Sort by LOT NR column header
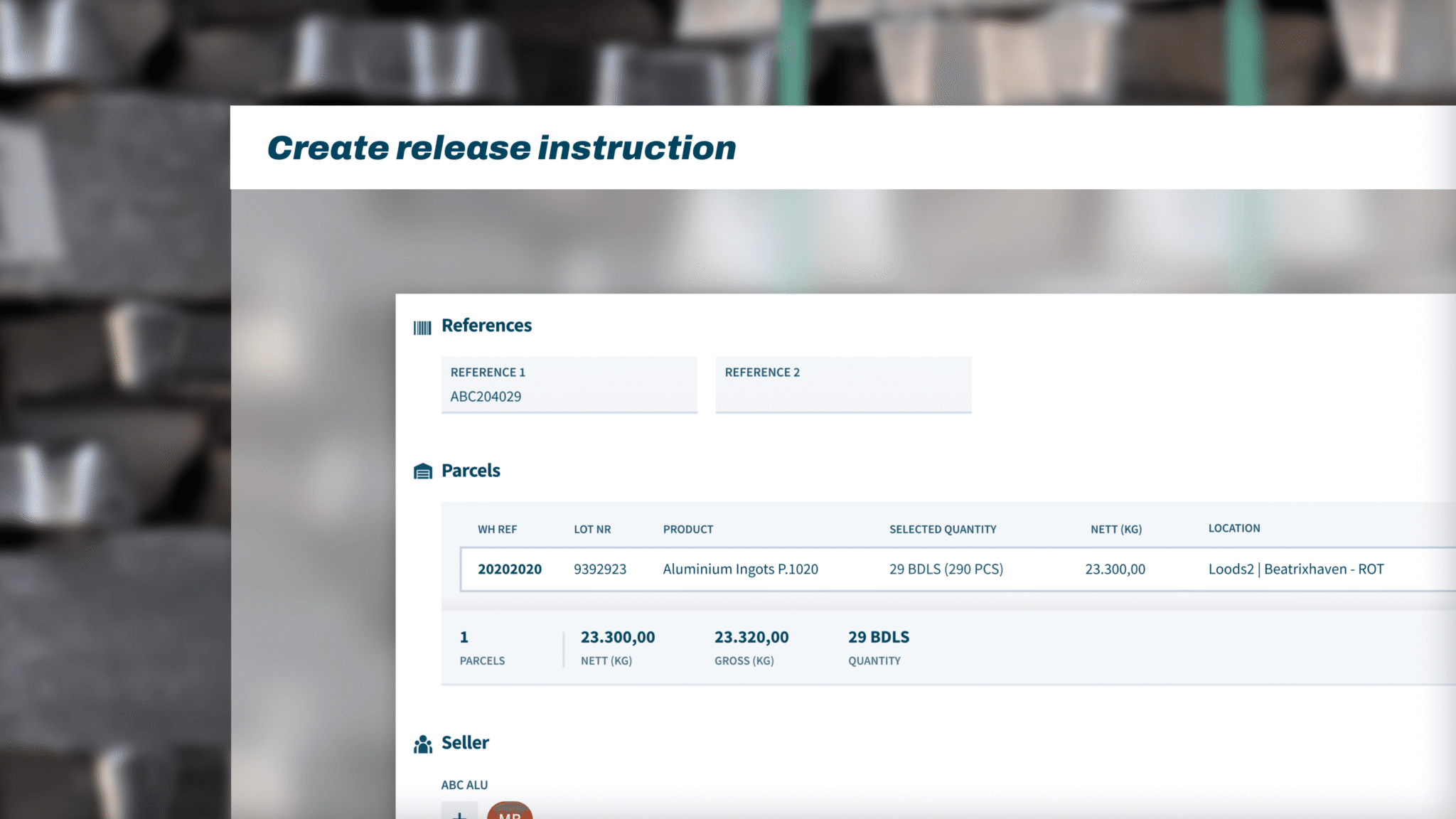The width and height of the screenshot is (1456, 819). (592, 530)
